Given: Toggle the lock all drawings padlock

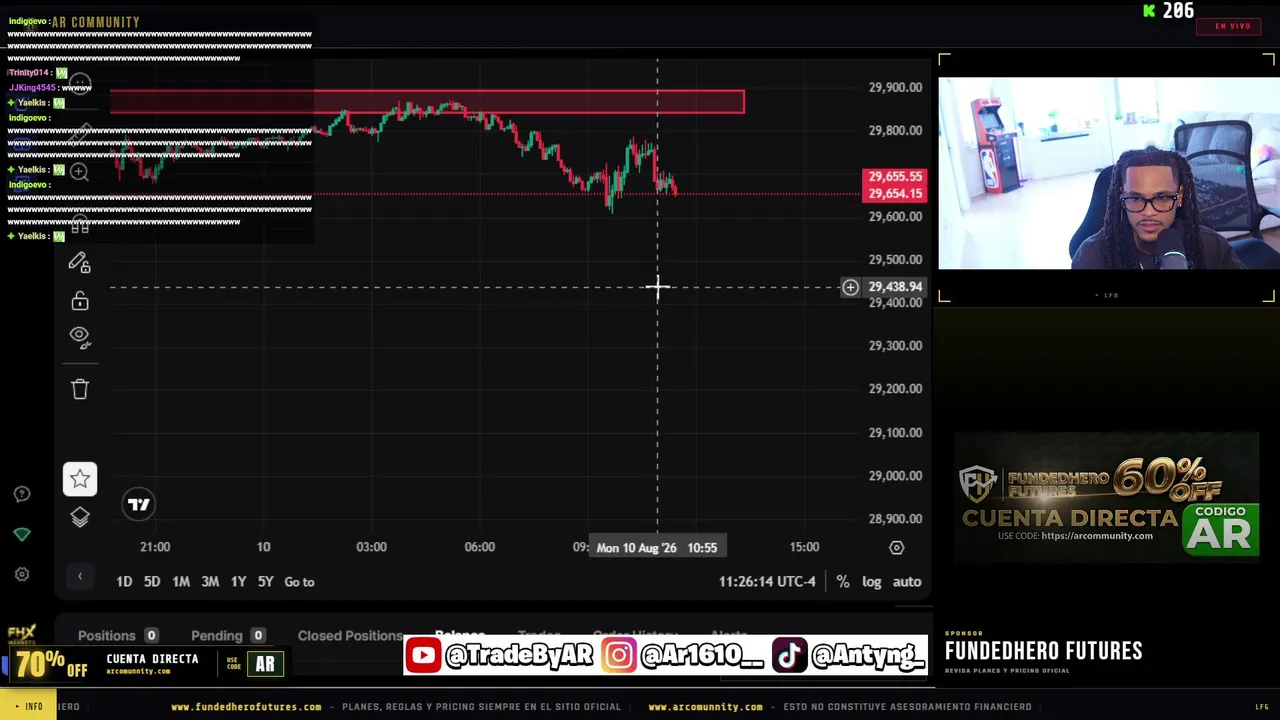Looking at the screenshot, I should (x=80, y=300).
